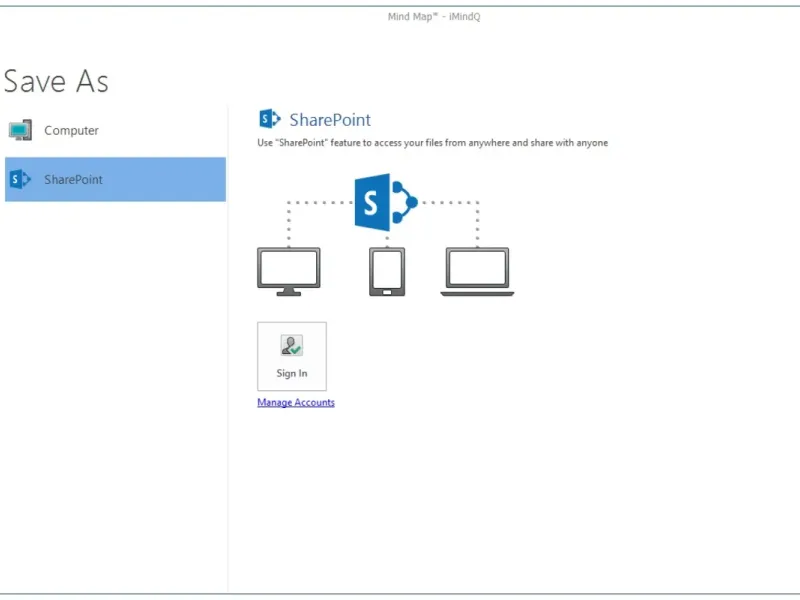Click the Sign In button
This screenshot has height=600, width=800.
tap(292, 356)
